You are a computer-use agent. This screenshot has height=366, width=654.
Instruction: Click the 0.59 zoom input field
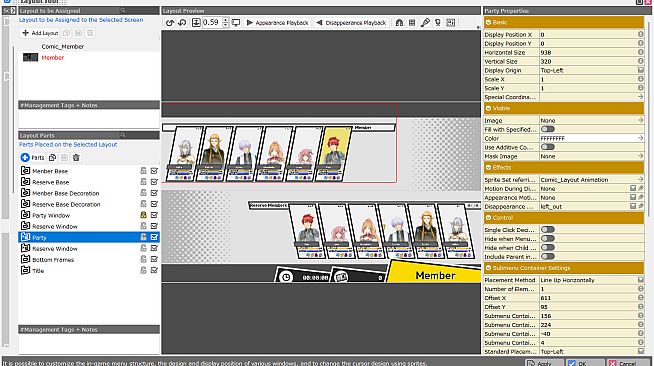click(x=212, y=23)
